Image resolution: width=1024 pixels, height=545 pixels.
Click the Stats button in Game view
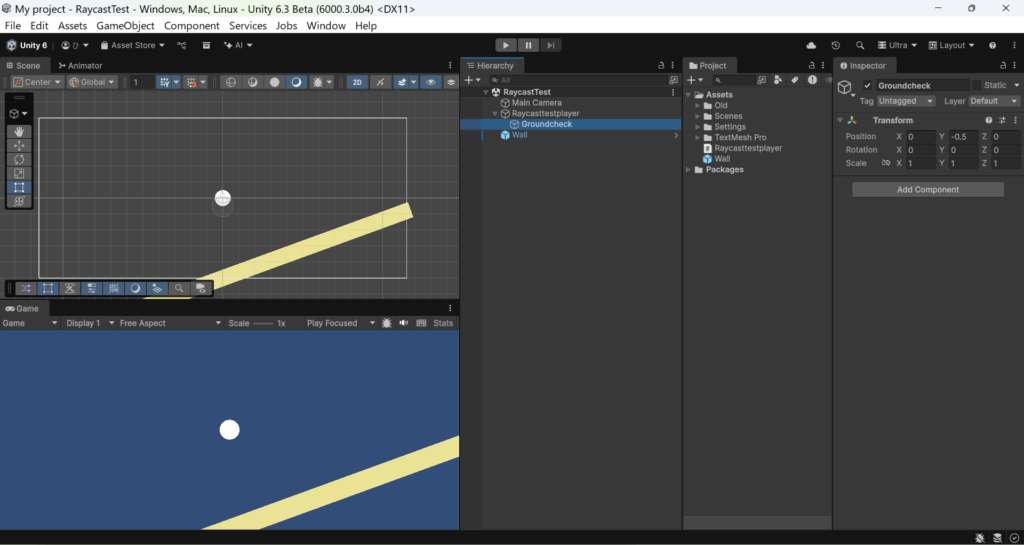coord(443,323)
